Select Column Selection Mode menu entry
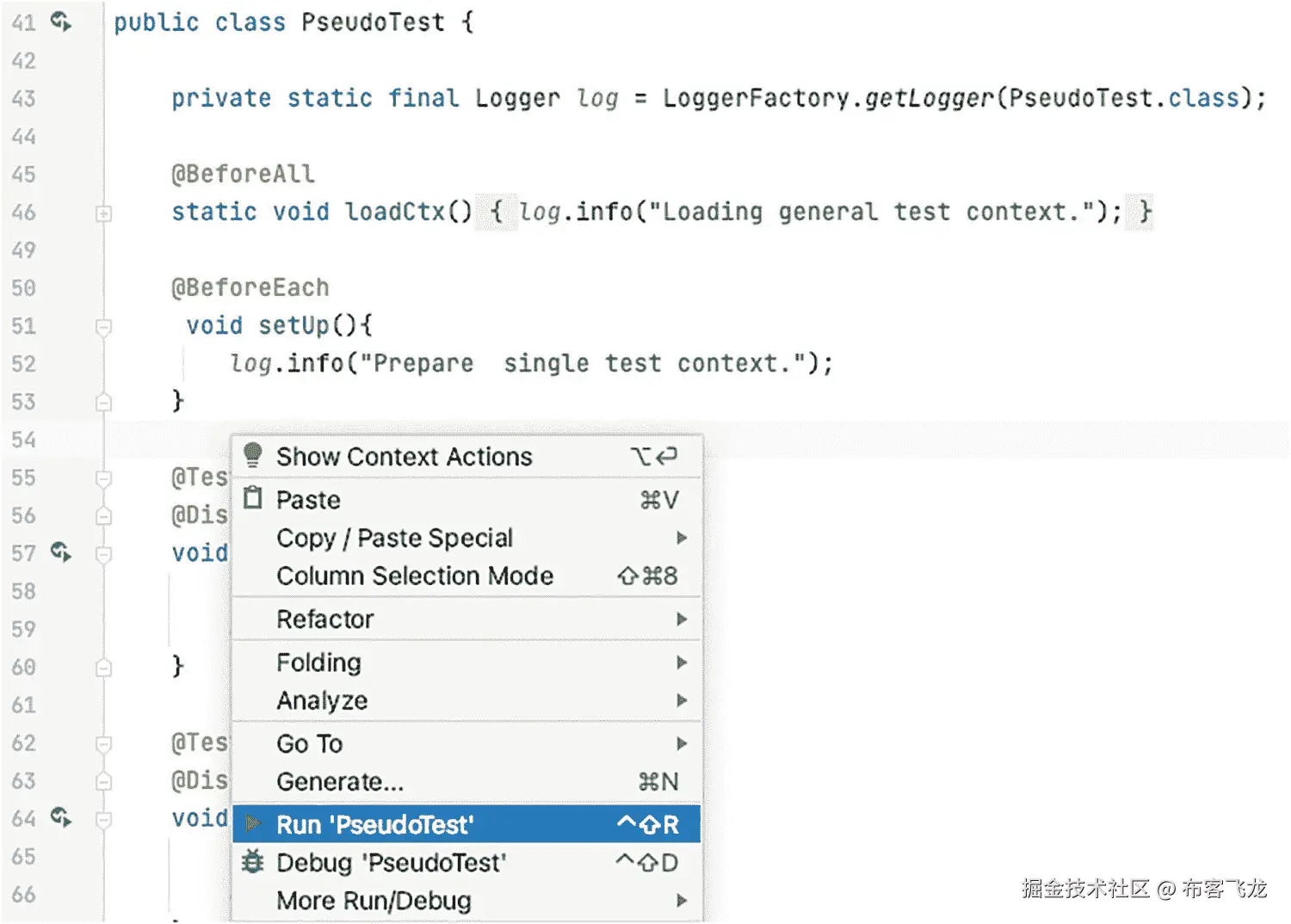This screenshot has width=1291, height=924. pos(415,576)
